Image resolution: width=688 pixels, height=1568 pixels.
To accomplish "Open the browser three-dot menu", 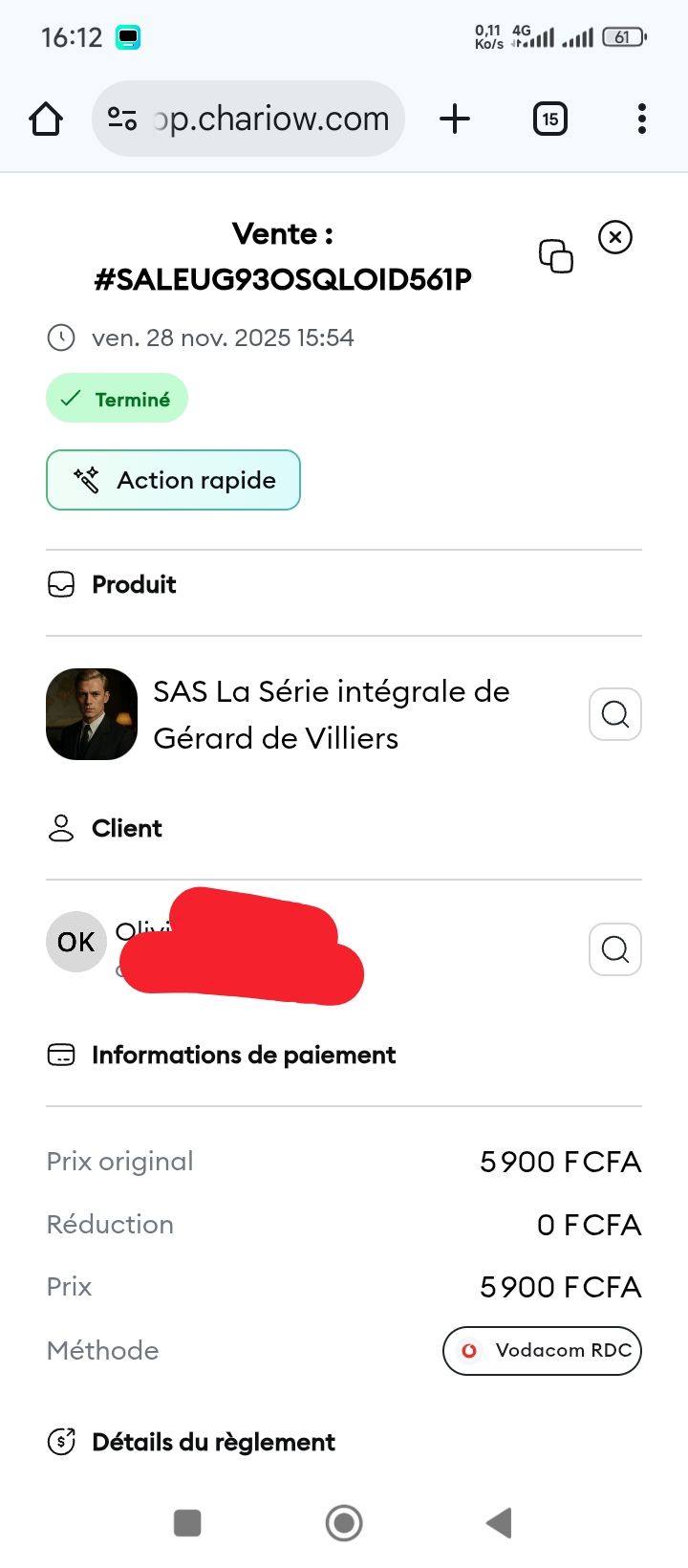I will 641,119.
